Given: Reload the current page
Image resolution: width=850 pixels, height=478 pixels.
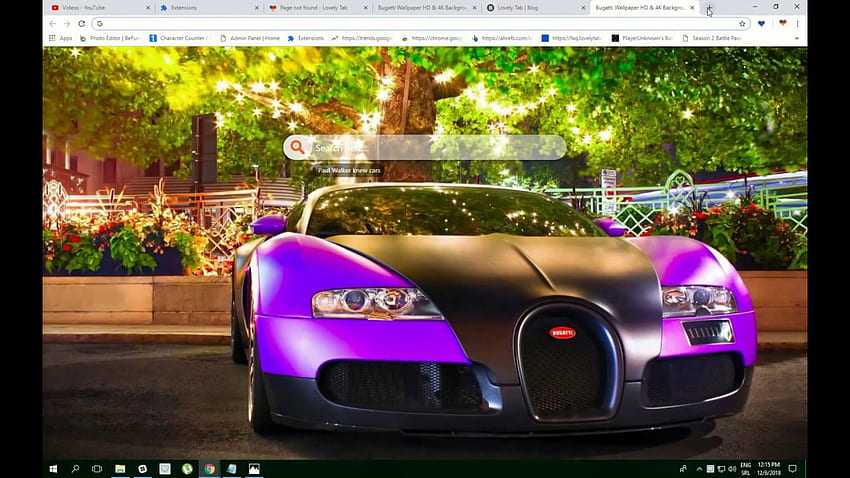Looking at the screenshot, I should [x=81, y=24].
